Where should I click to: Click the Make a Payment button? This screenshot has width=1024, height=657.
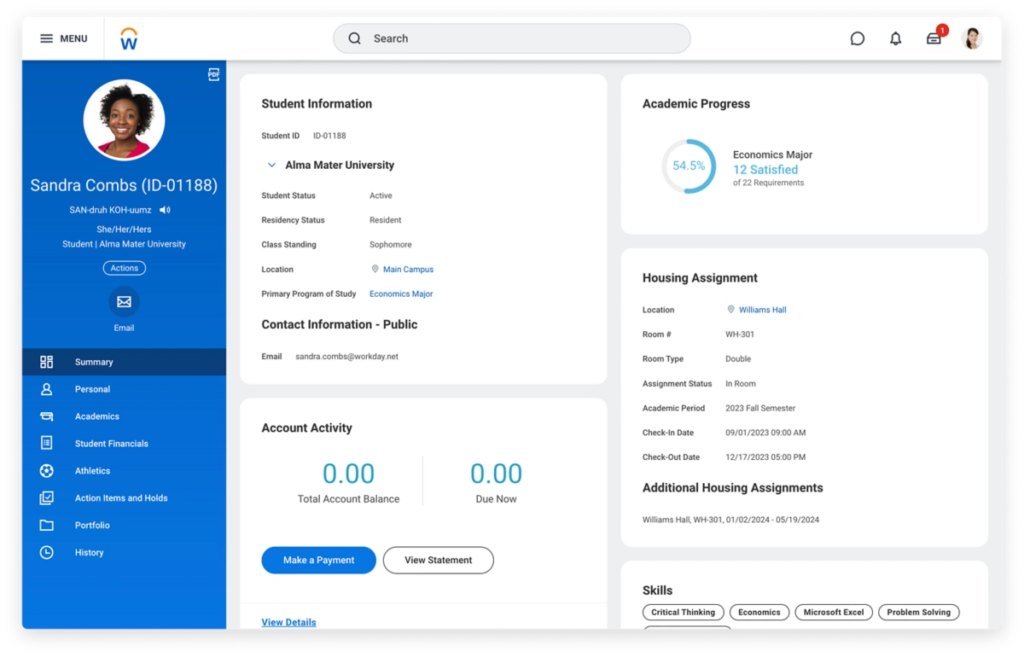[318, 560]
